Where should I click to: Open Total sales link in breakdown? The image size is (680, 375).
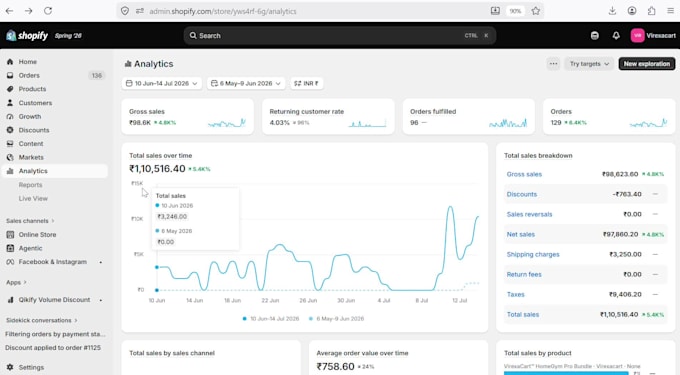(523, 315)
